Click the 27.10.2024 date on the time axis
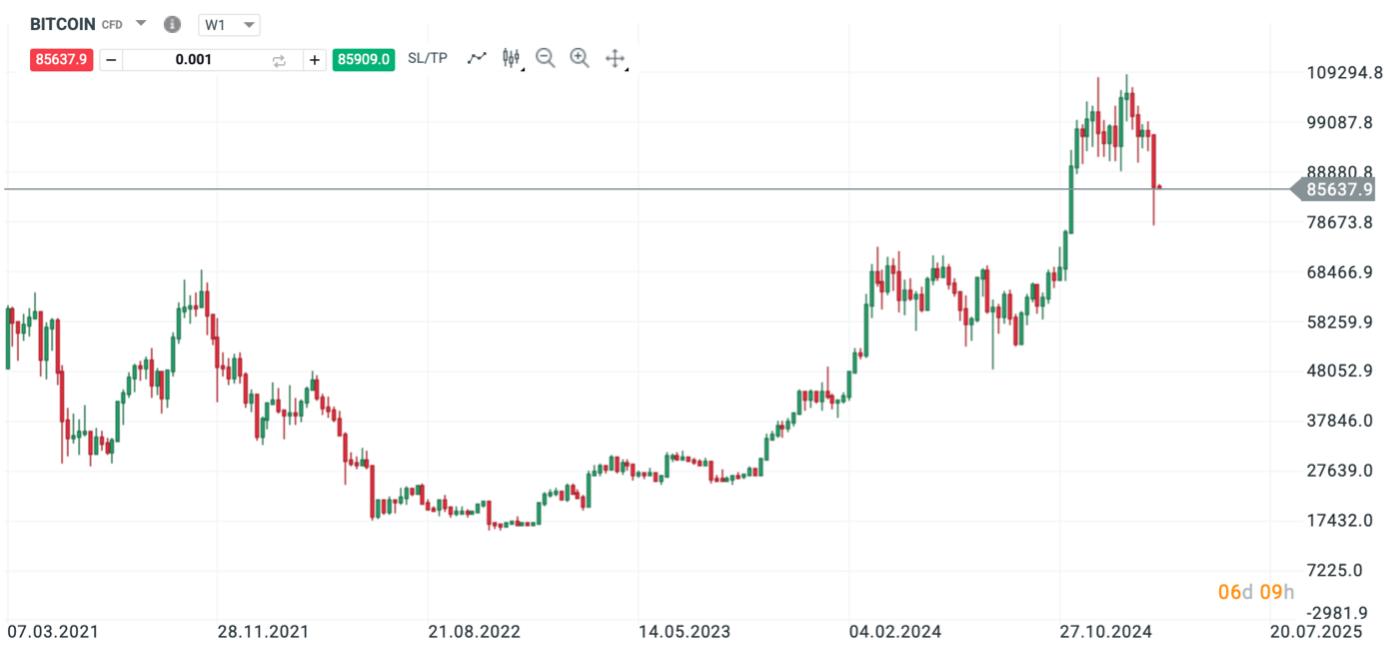Screen dimensions: 1390x656 pos(1106,632)
